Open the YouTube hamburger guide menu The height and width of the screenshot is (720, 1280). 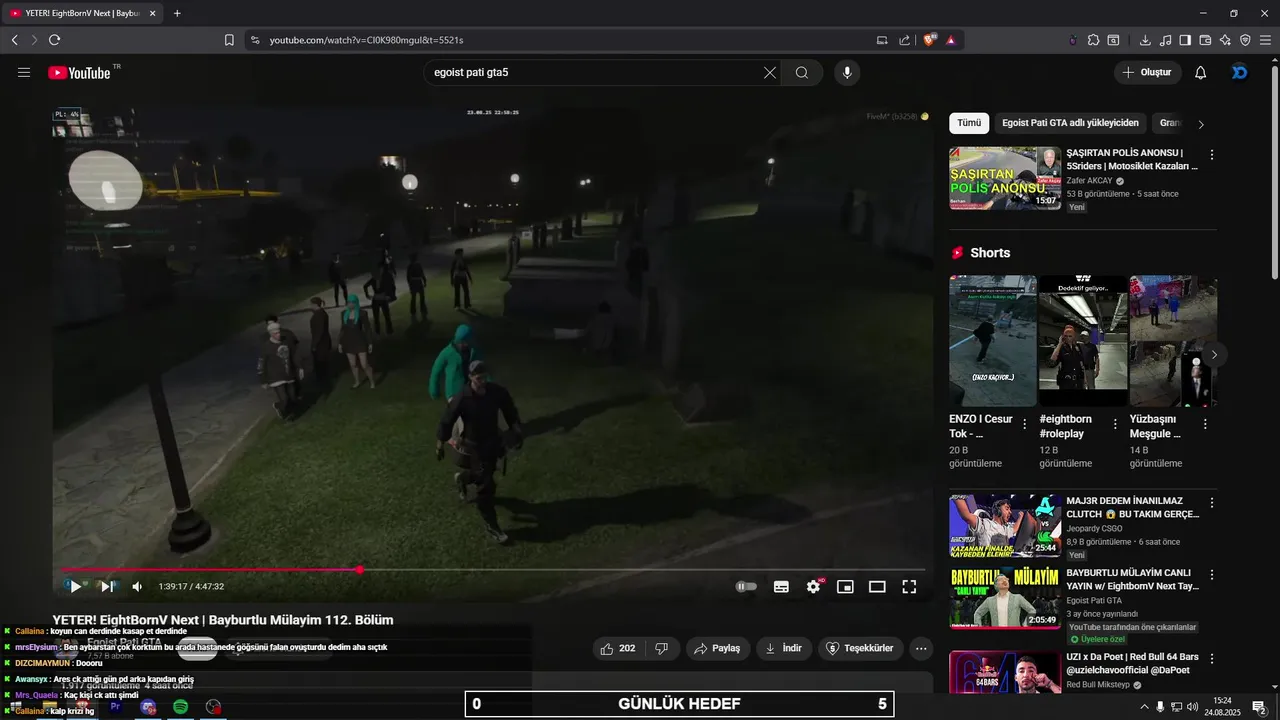pyautogui.click(x=24, y=72)
